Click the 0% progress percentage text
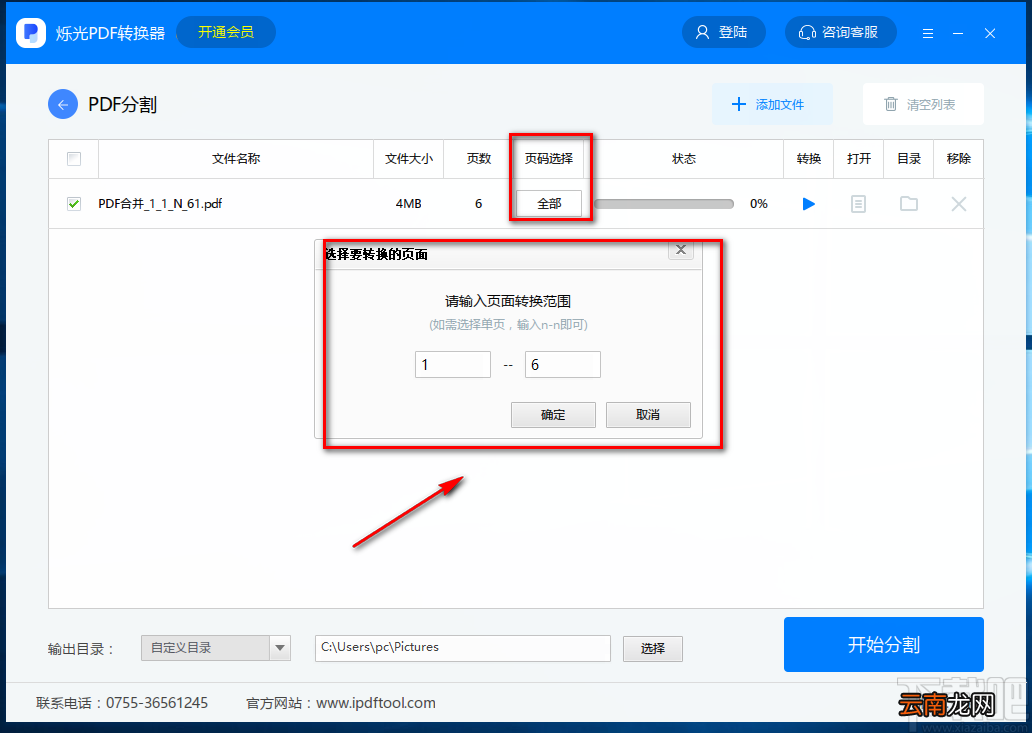The image size is (1032, 733). [759, 203]
